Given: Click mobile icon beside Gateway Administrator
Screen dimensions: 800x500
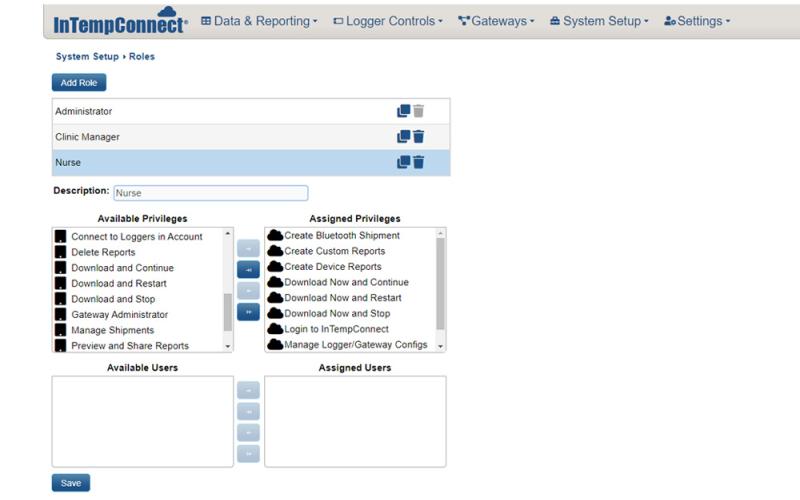Looking at the screenshot, I should tap(60, 314).
